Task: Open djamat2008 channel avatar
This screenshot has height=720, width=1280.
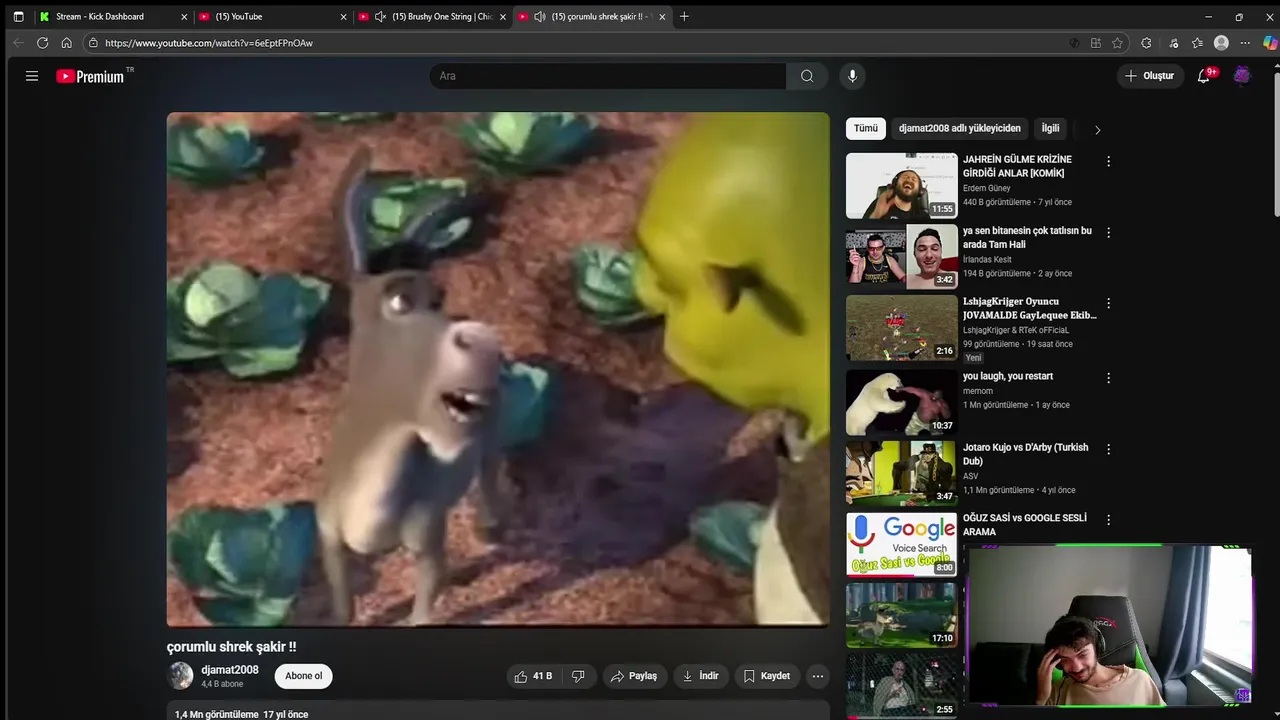Action: (x=181, y=676)
